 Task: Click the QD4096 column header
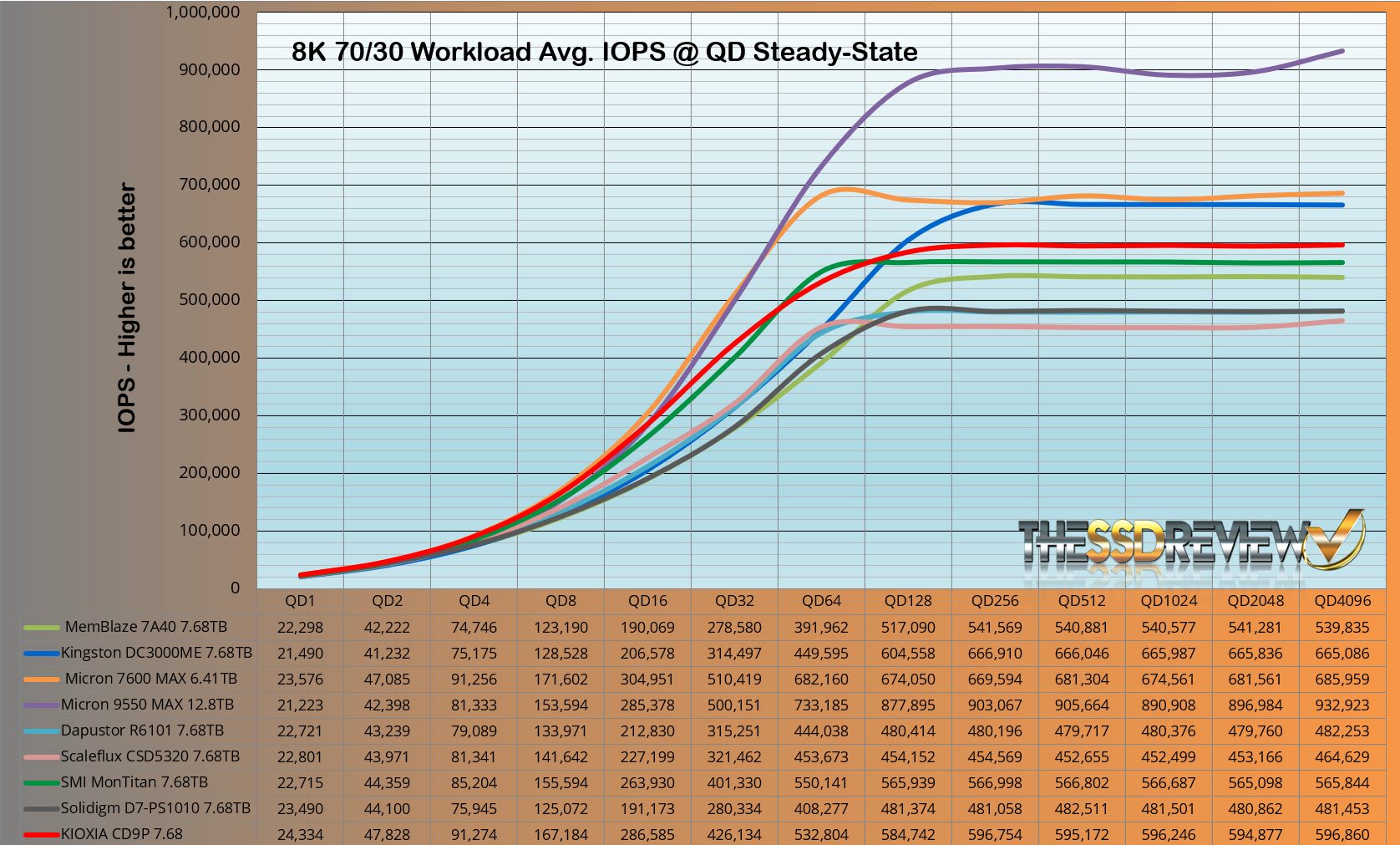[x=1342, y=601]
